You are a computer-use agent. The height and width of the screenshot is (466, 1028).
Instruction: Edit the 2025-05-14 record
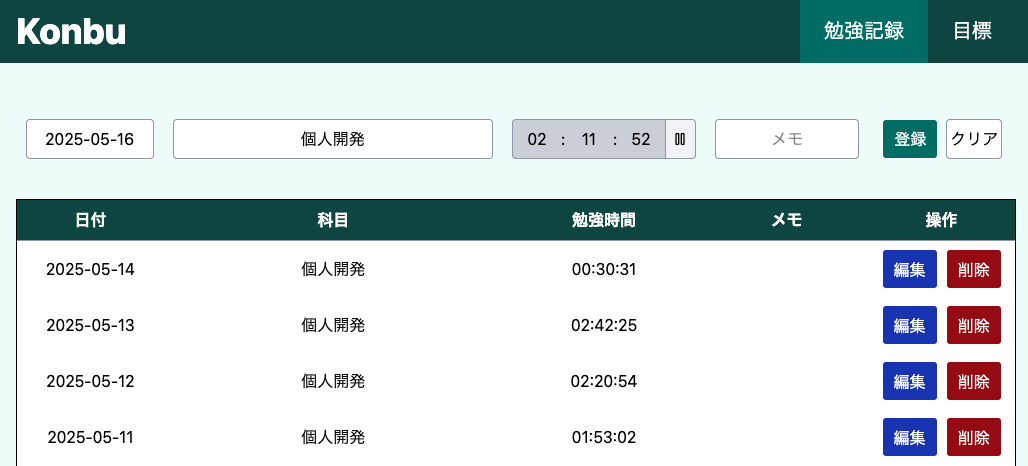coord(909,269)
